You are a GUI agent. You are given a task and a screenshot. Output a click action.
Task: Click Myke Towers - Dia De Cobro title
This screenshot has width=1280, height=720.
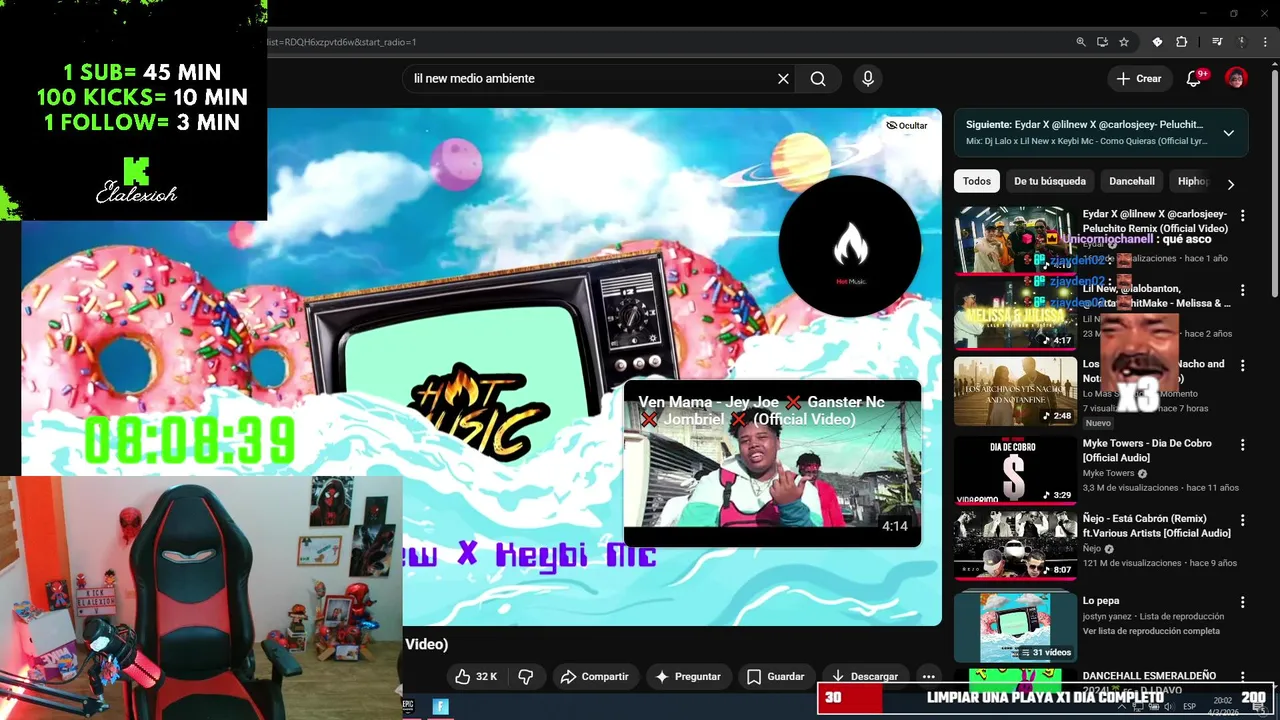coord(1147,450)
